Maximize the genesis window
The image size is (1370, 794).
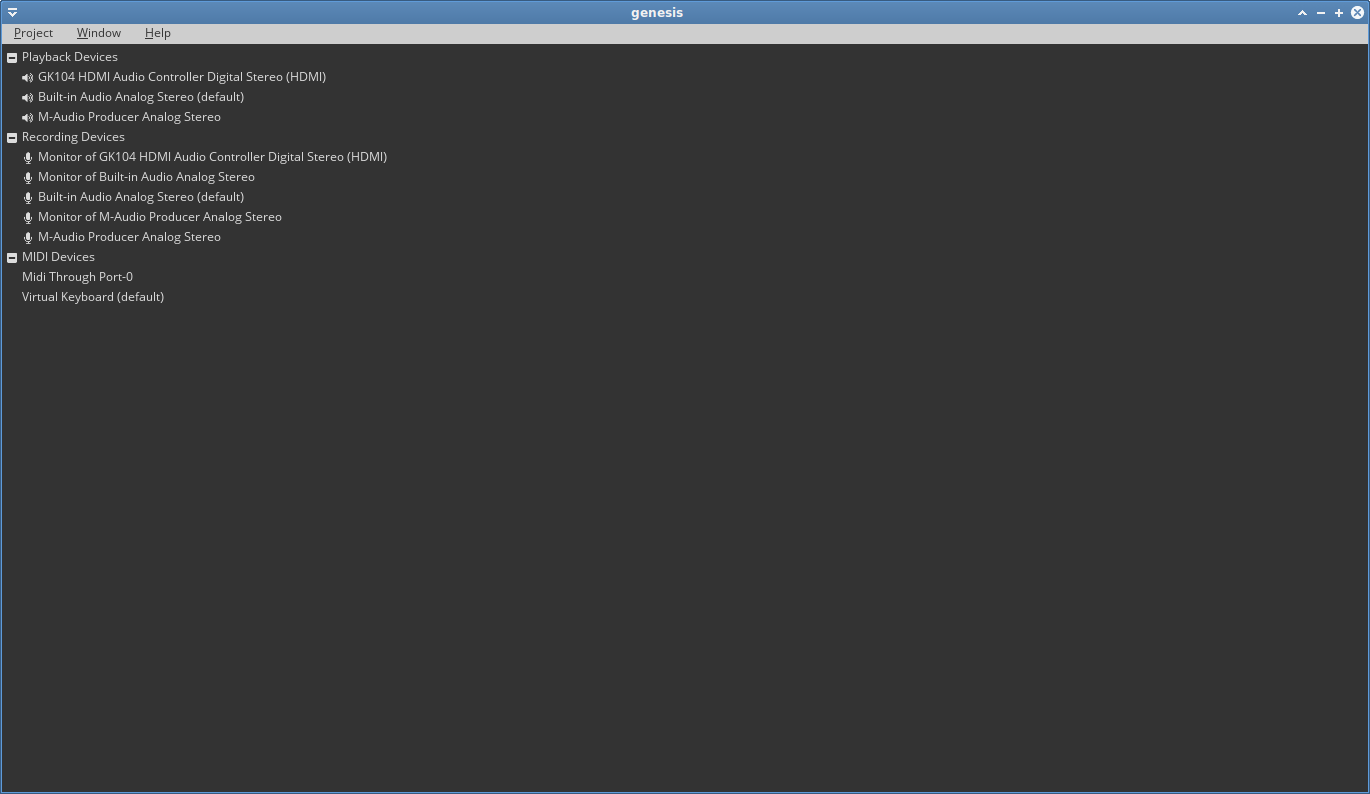click(x=1339, y=13)
